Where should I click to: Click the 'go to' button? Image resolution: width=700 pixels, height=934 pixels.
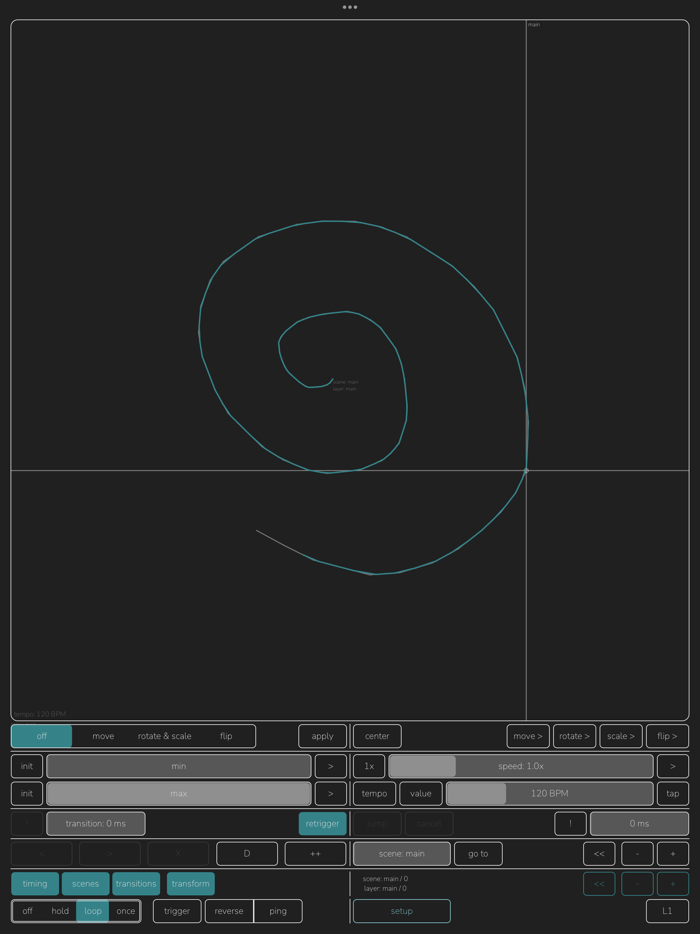(x=478, y=854)
